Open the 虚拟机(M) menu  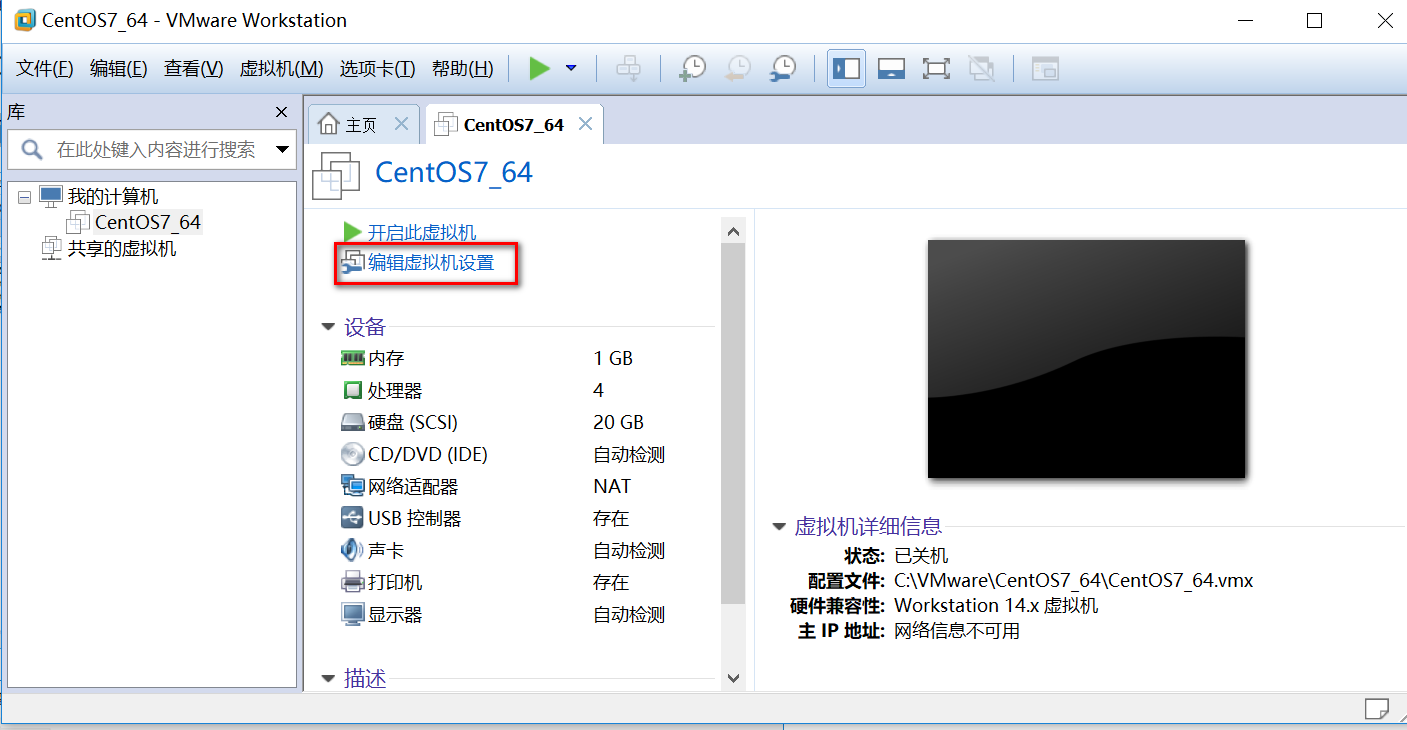click(282, 68)
